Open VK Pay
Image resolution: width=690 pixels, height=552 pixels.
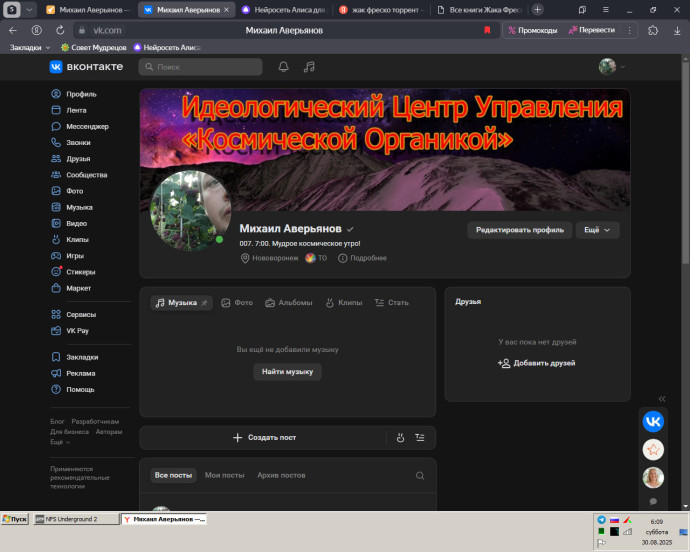[70, 331]
